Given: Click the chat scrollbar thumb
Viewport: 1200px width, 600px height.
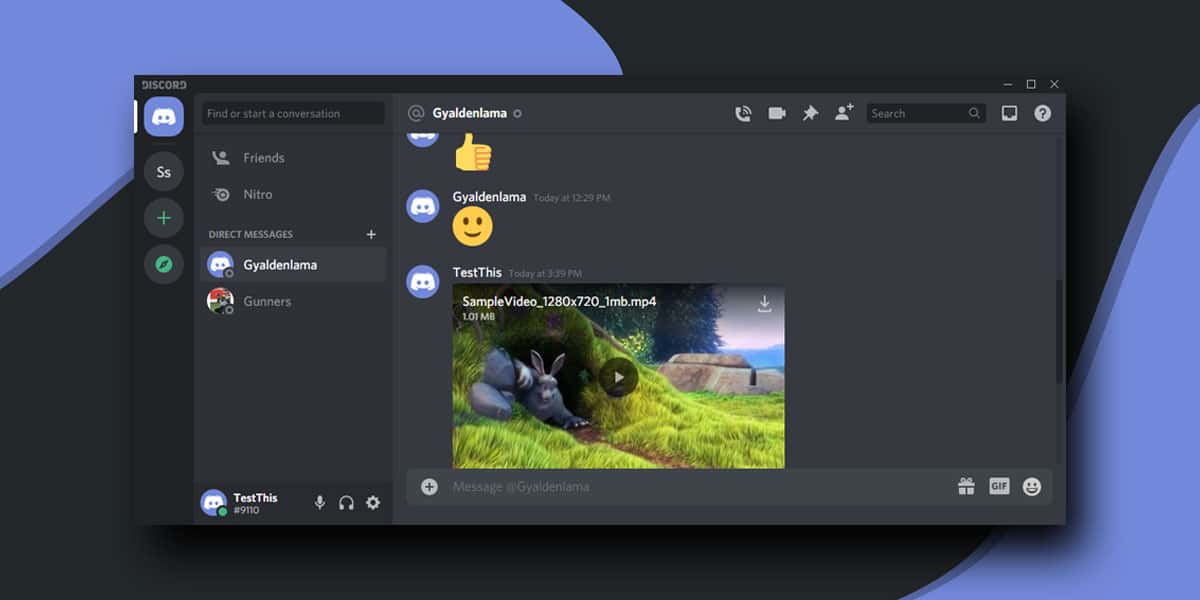Looking at the screenshot, I should (x=1060, y=331).
